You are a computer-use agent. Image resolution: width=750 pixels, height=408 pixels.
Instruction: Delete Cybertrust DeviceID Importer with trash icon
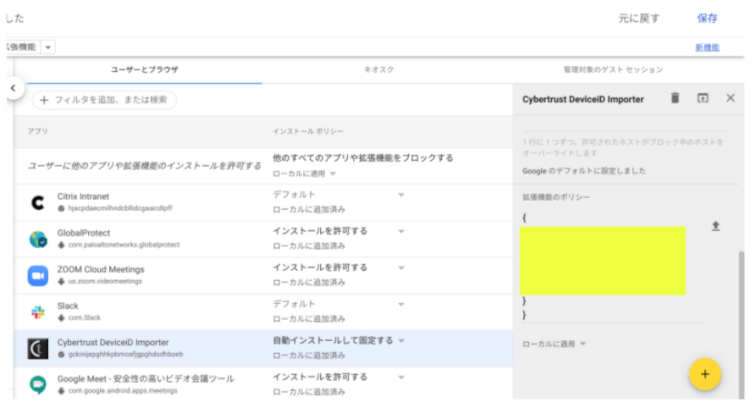675,98
